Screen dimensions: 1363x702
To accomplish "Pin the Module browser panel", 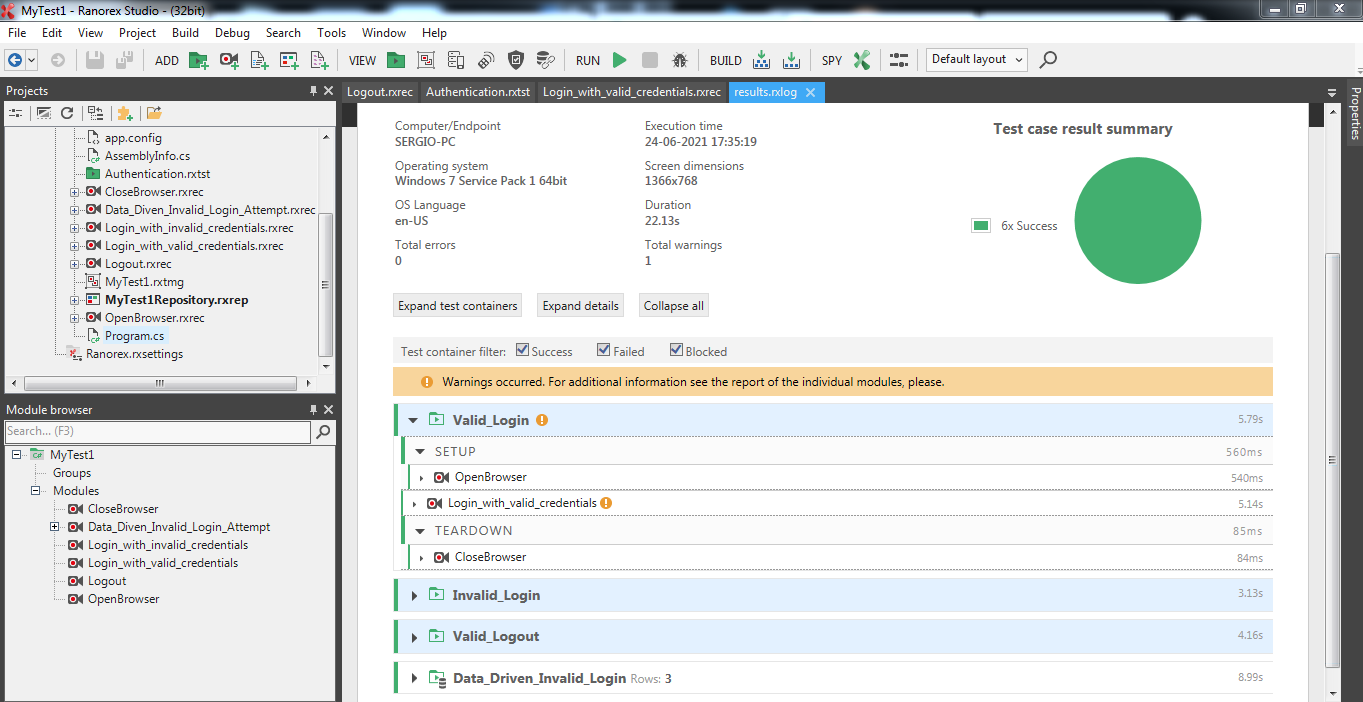I will pyautogui.click(x=314, y=410).
